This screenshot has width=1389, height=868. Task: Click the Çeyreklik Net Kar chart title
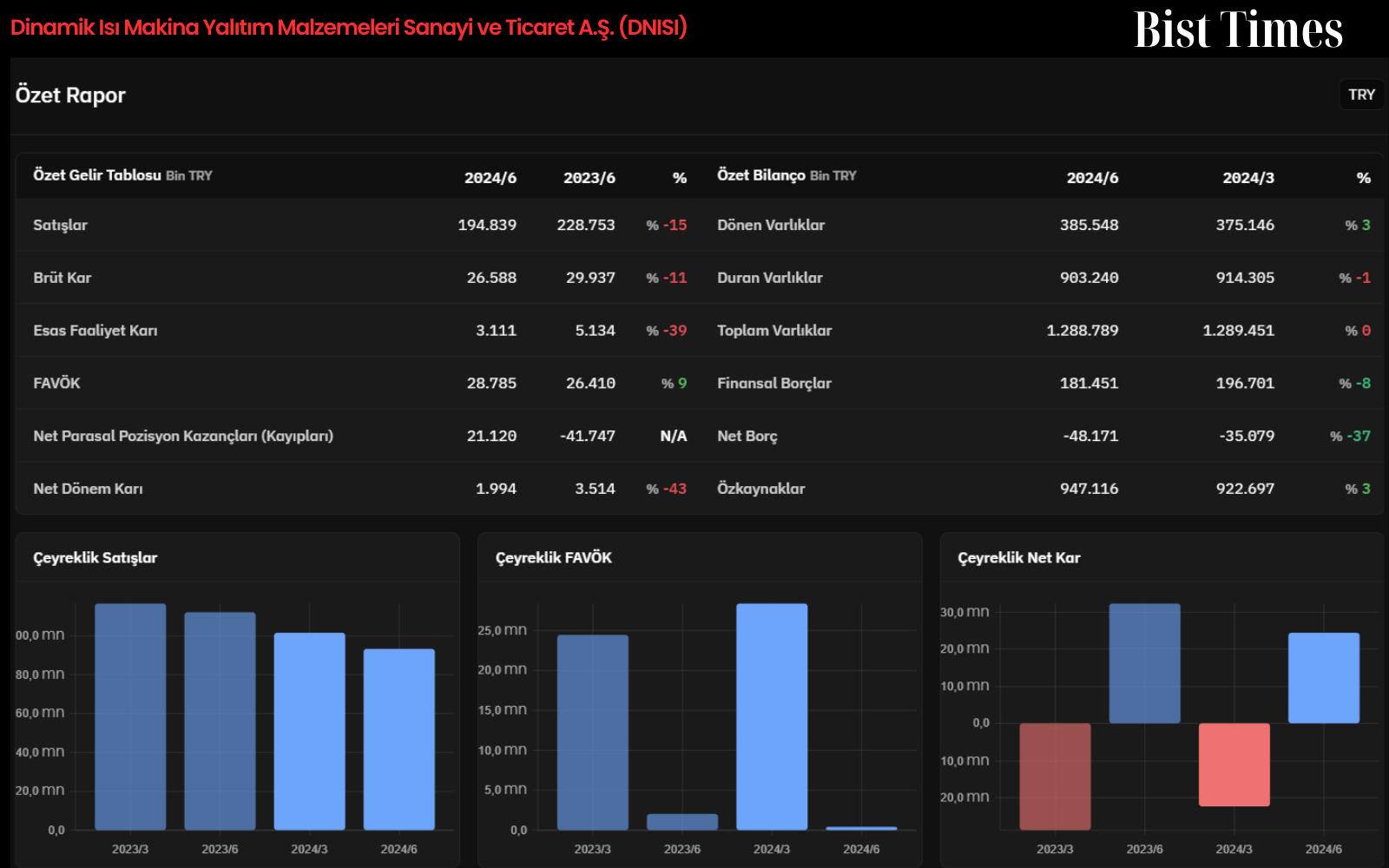tap(1019, 558)
